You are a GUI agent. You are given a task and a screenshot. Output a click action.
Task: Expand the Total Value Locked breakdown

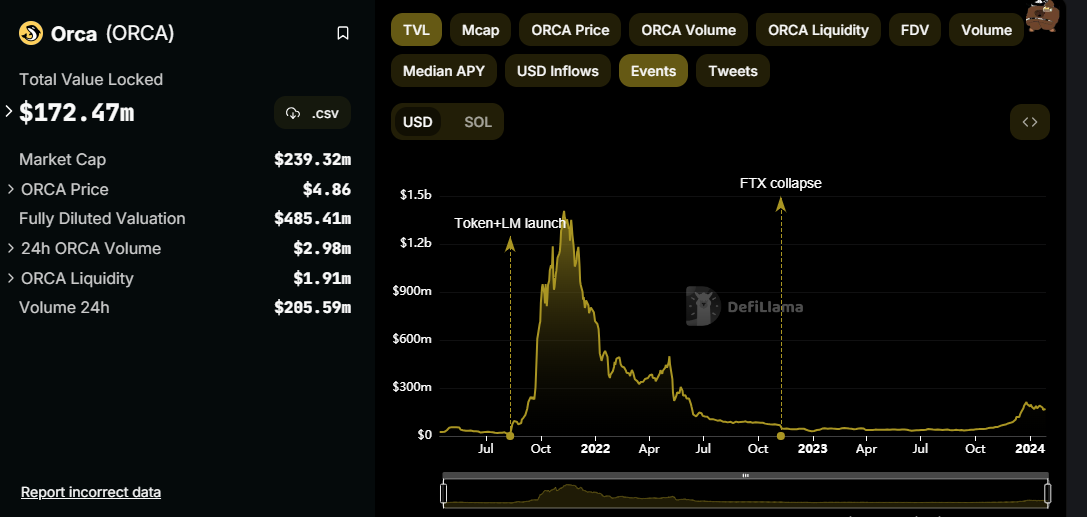(x=9, y=111)
